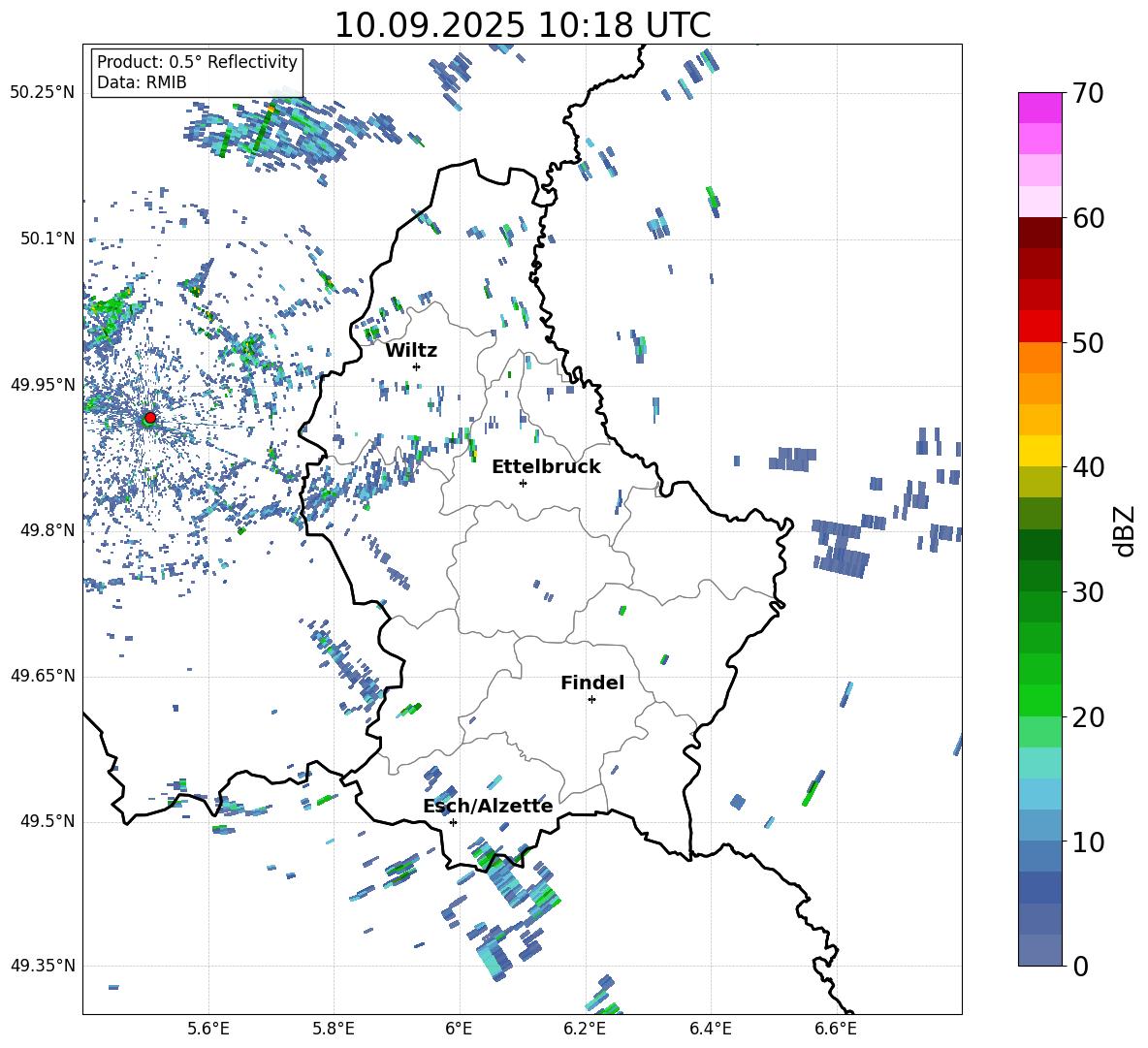Viewport: 1148px width, 1048px height.
Task: Click the 49.65°N latitude label
Action: pyautogui.click(x=43, y=675)
